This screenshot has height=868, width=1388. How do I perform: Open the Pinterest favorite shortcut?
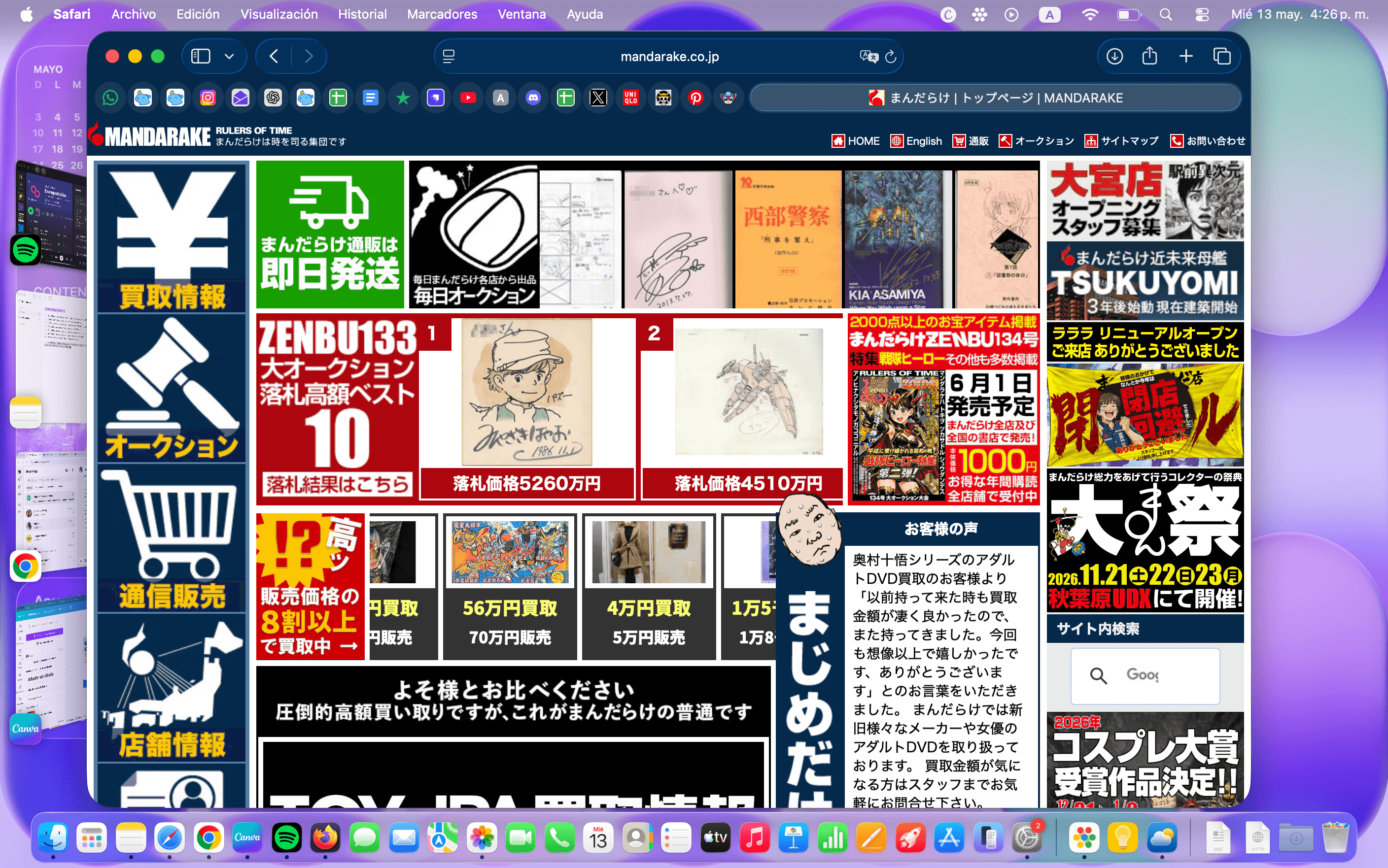click(x=696, y=98)
